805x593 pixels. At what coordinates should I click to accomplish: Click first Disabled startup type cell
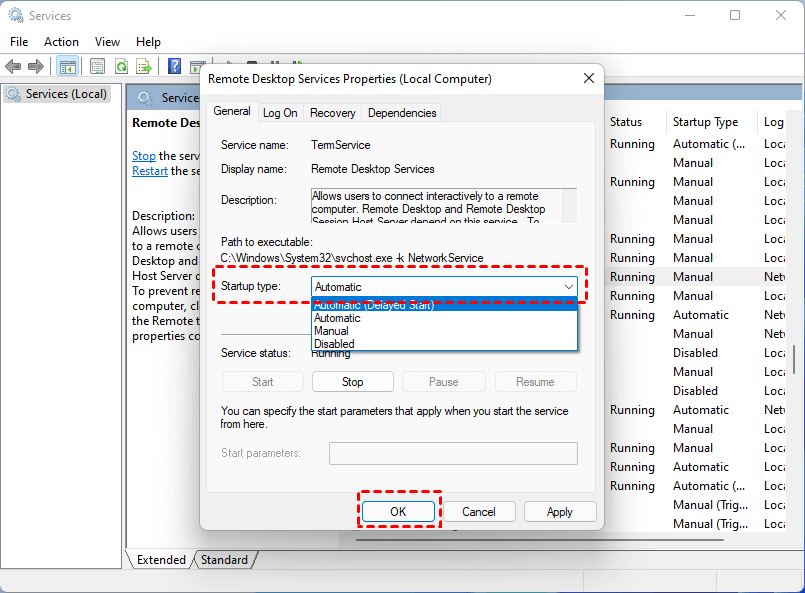695,353
